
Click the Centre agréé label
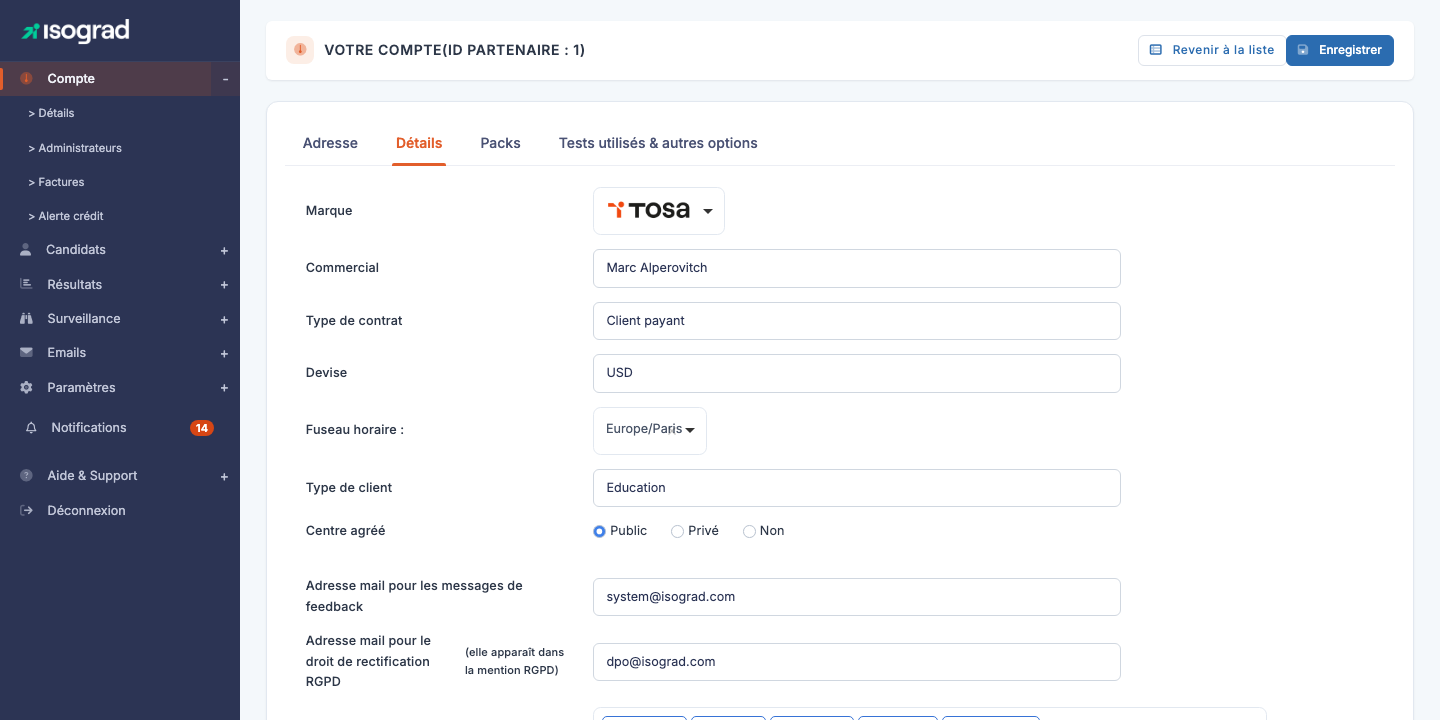click(345, 531)
